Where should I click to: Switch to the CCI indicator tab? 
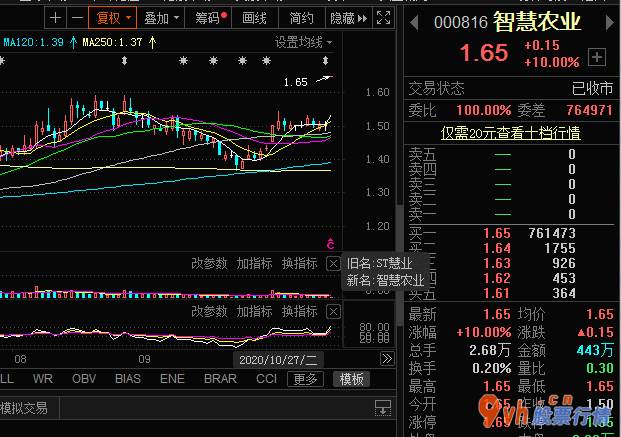(266, 379)
